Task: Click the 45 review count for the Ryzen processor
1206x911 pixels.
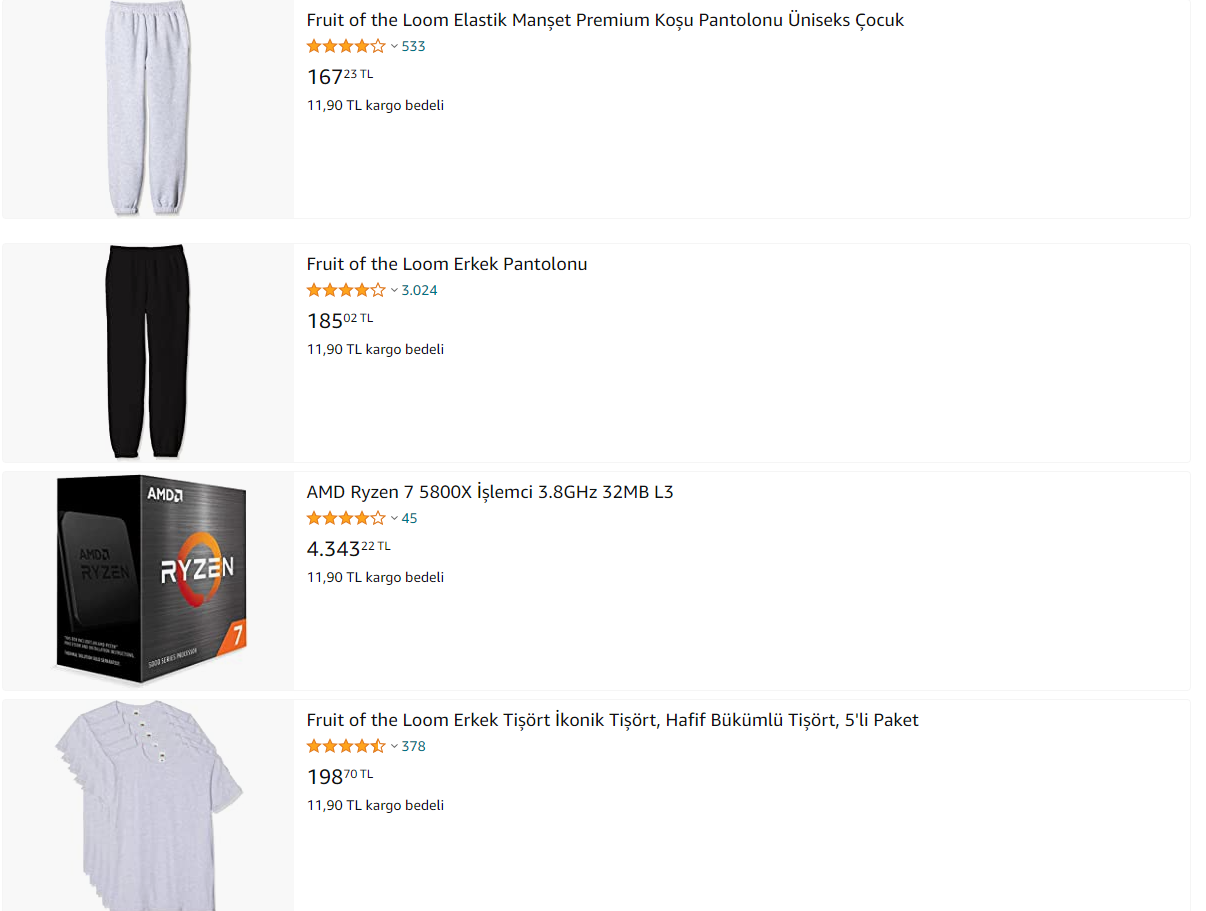Action: (x=409, y=518)
